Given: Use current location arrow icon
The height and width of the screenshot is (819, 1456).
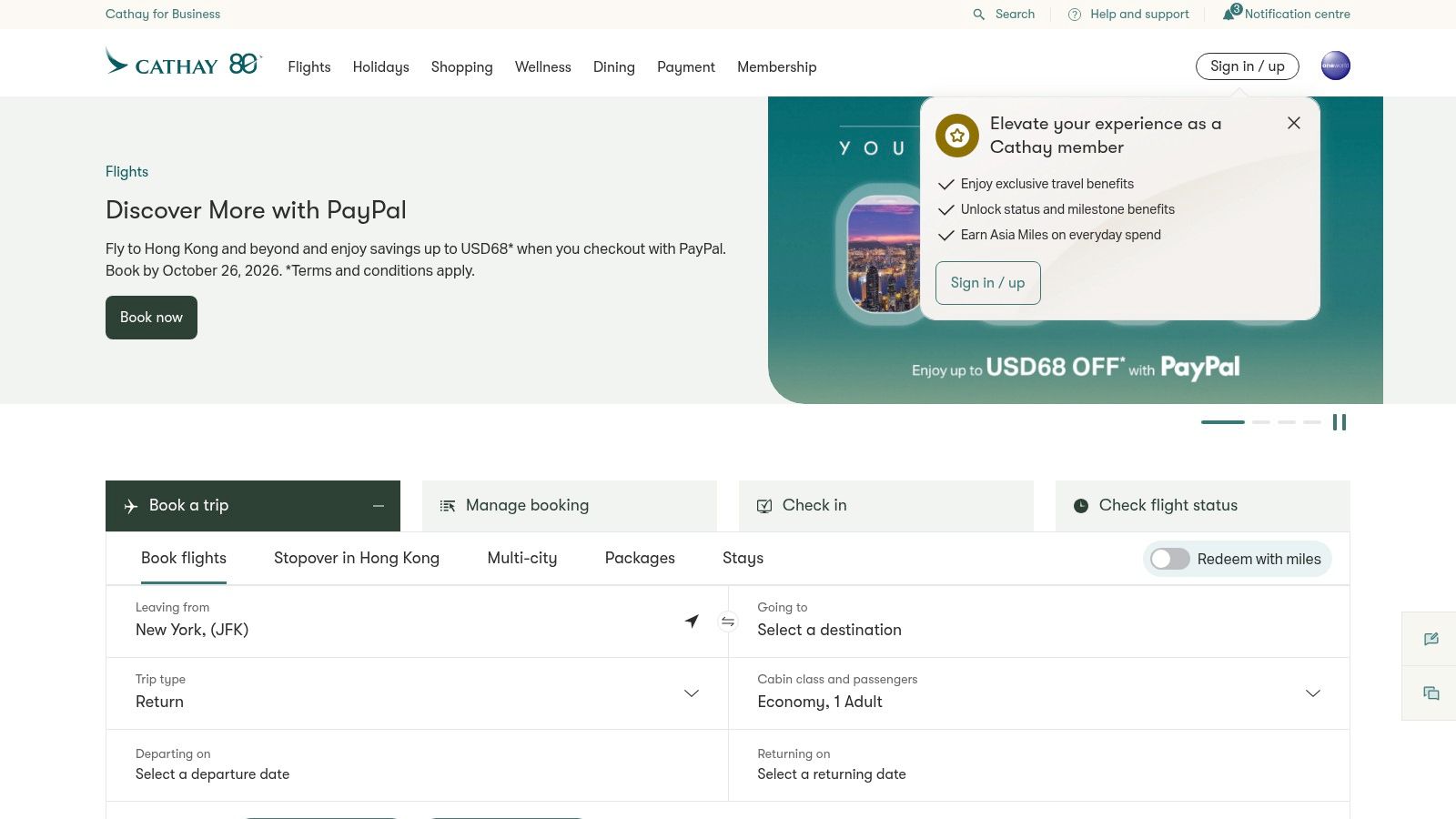Looking at the screenshot, I should [692, 621].
